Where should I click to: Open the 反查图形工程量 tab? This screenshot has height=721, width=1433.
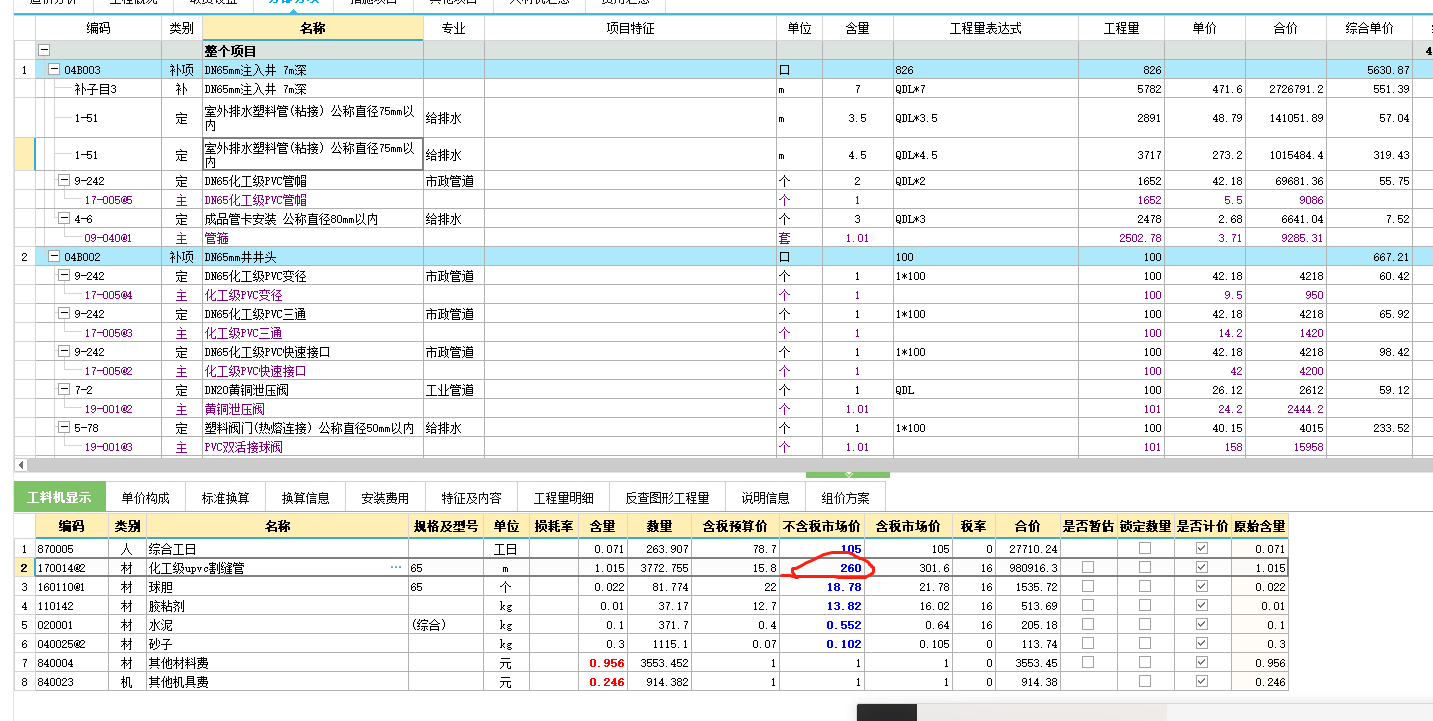click(x=668, y=497)
